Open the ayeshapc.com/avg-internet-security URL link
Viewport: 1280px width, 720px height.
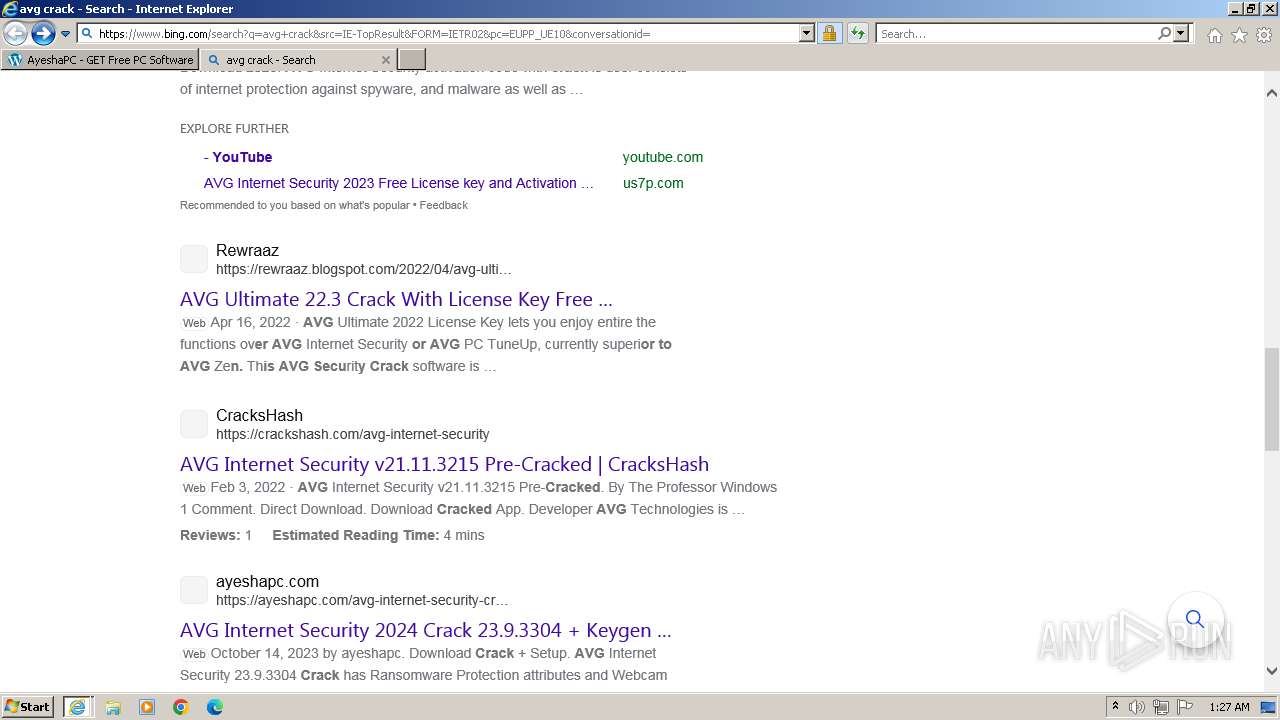(x=362, y=600)
